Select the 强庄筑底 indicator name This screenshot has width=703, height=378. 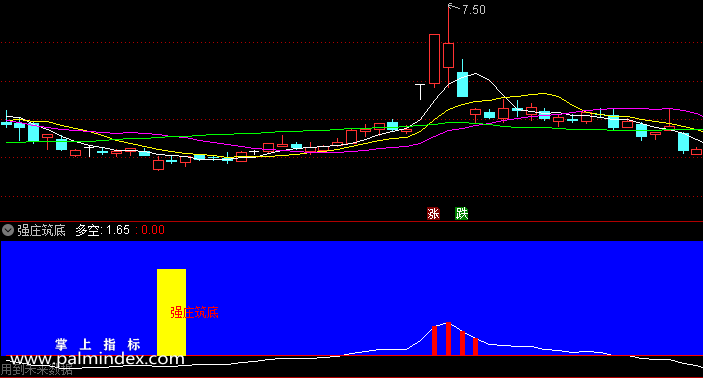pyautogui.click(x=41, y=230)
